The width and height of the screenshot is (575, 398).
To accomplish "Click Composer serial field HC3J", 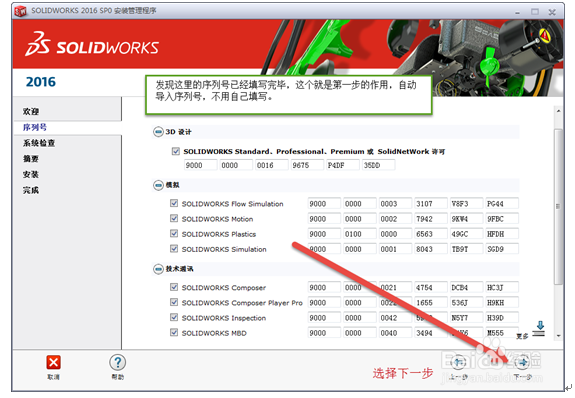I will point(502,287).
